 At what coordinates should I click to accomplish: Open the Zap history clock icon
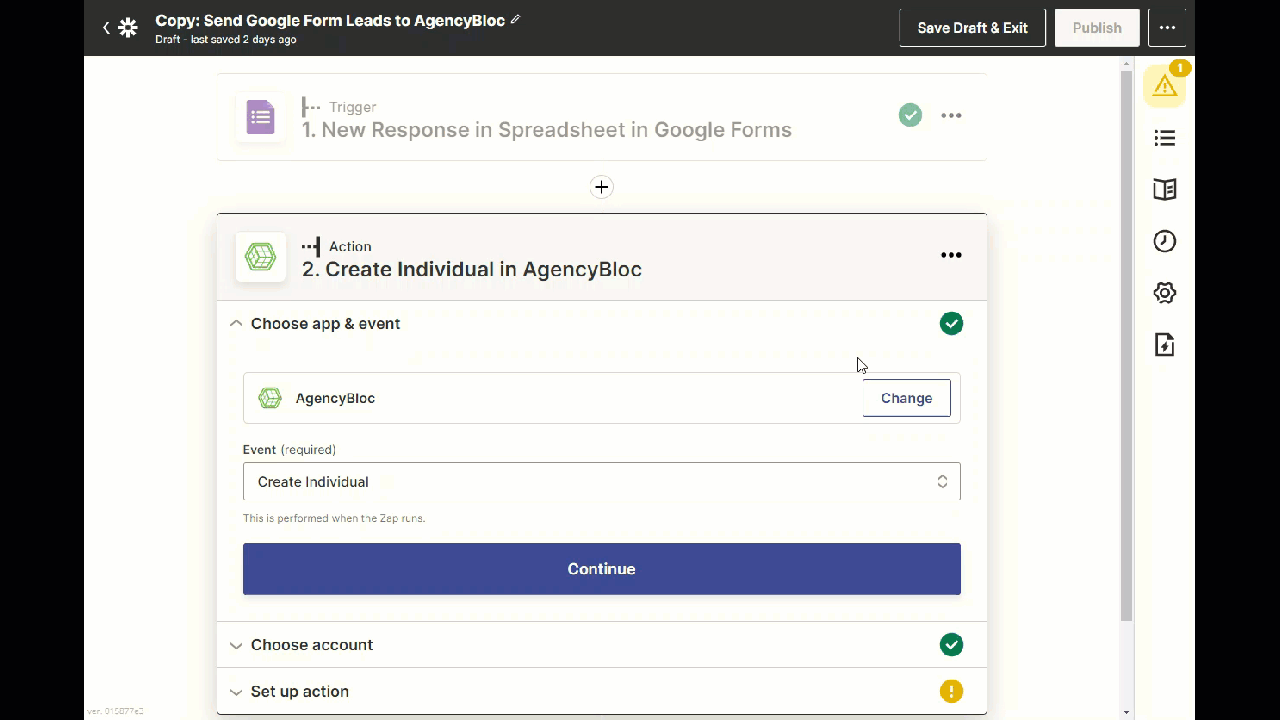[x=1165, y=241]
